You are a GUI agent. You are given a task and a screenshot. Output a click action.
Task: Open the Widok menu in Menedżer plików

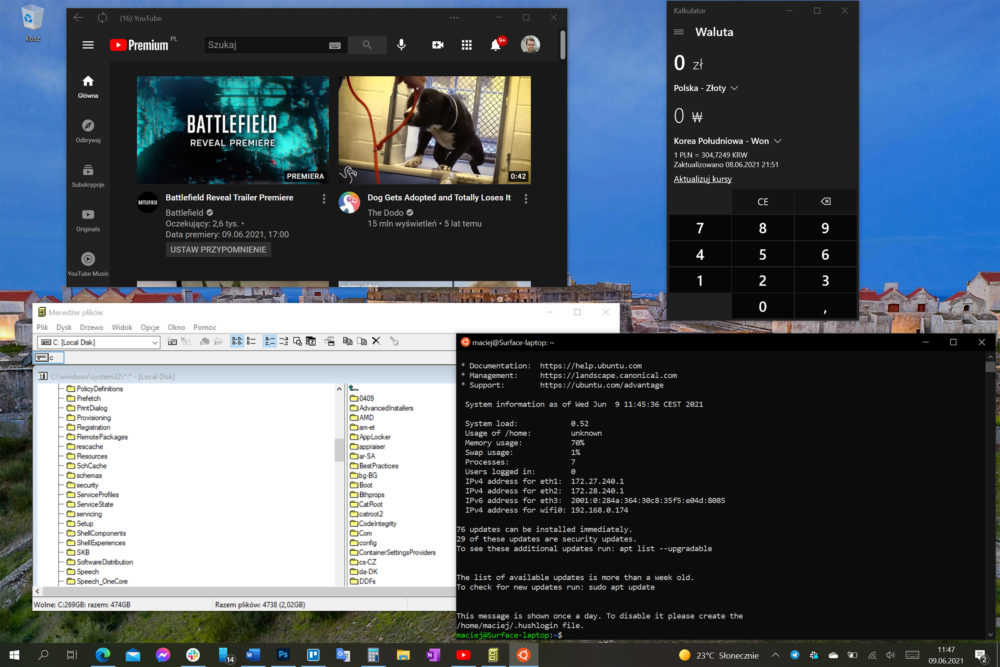[x=122, y=327]
